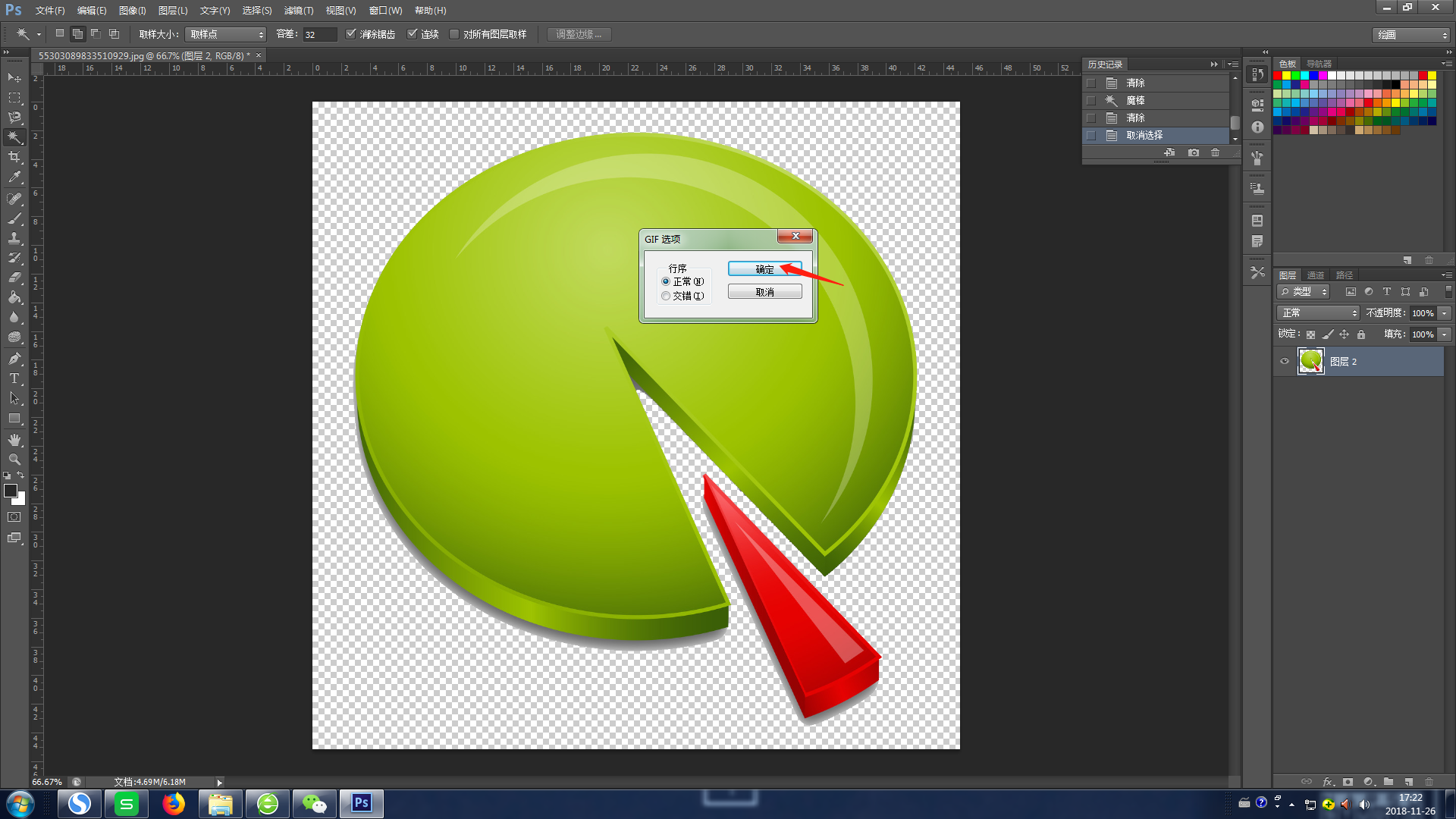Image resolution: width=1456 pixels, height=819 pixels.
Task: Select the Normal (正常) row order radio
Action: [666, 281]
